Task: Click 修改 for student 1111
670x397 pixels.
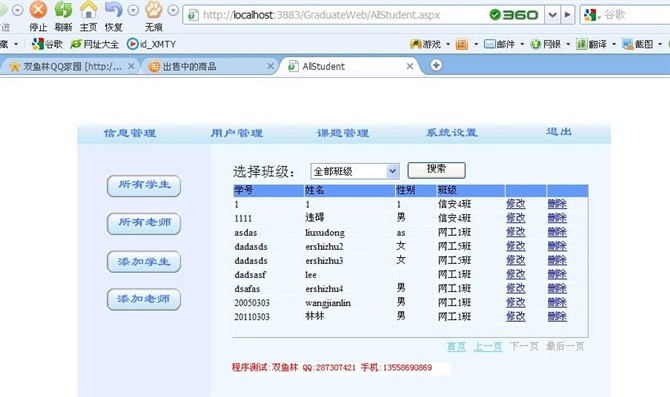Action: 516,218
